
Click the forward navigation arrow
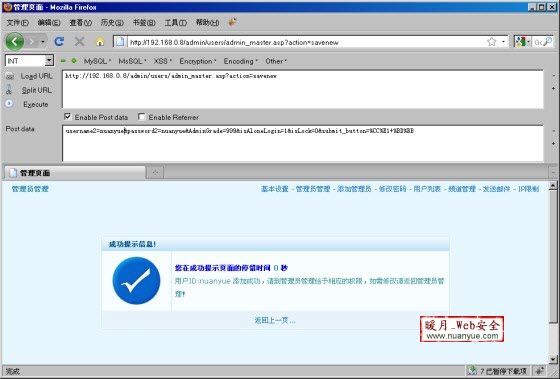(32, 42)
